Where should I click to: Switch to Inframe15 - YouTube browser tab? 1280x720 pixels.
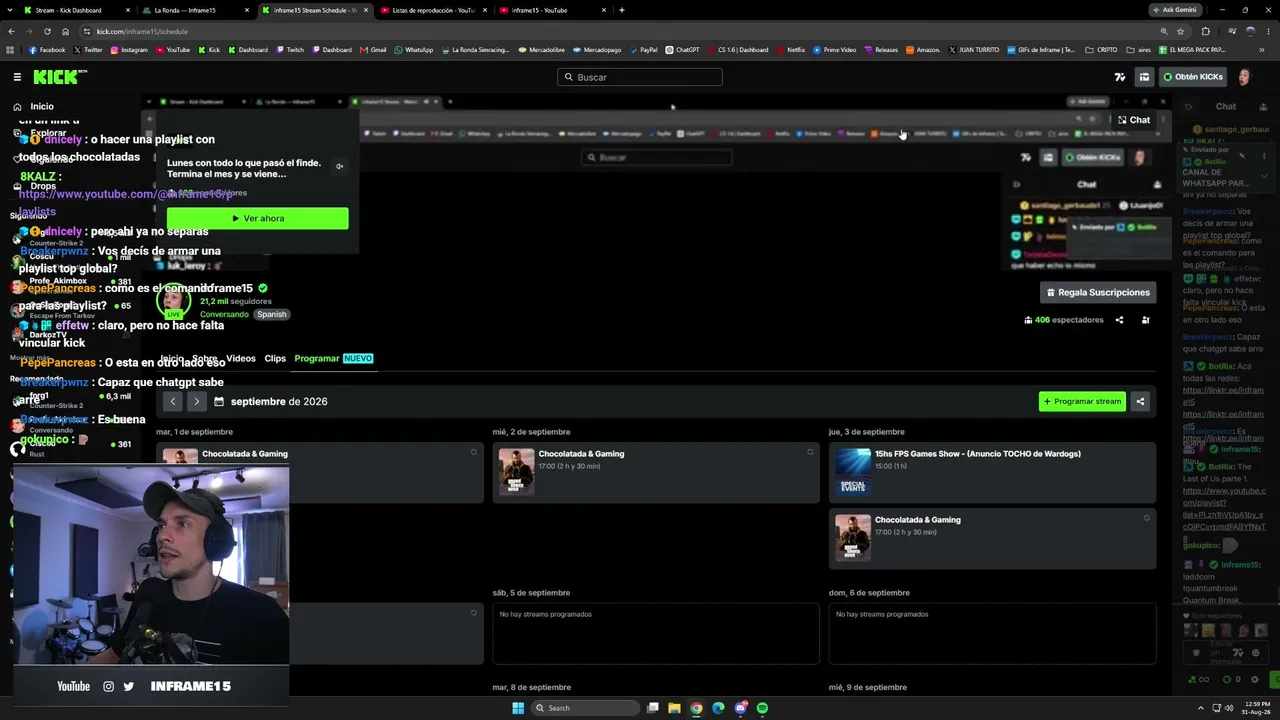[553, 10]
